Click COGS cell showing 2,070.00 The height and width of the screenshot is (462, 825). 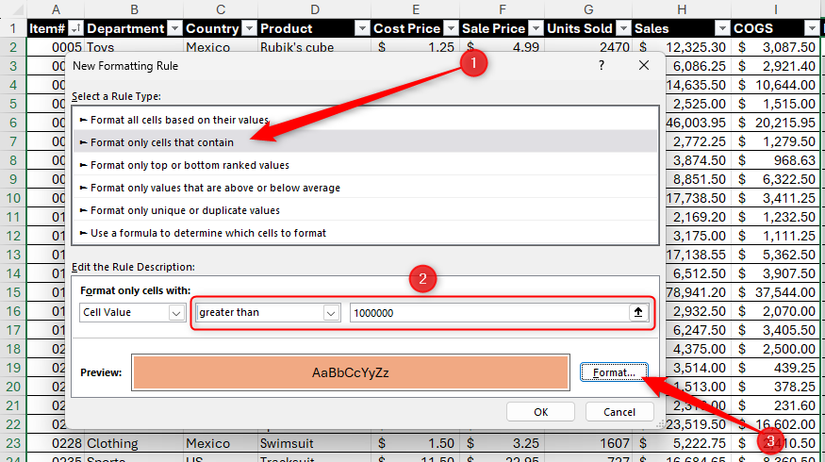[776, 311]
